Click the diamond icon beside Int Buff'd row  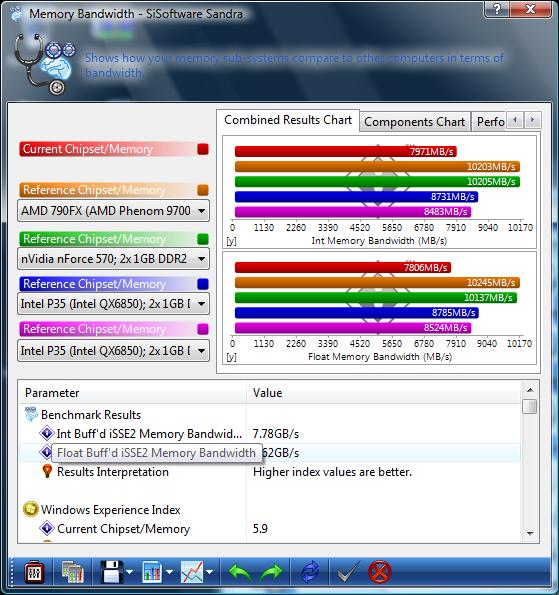point(47,433)
